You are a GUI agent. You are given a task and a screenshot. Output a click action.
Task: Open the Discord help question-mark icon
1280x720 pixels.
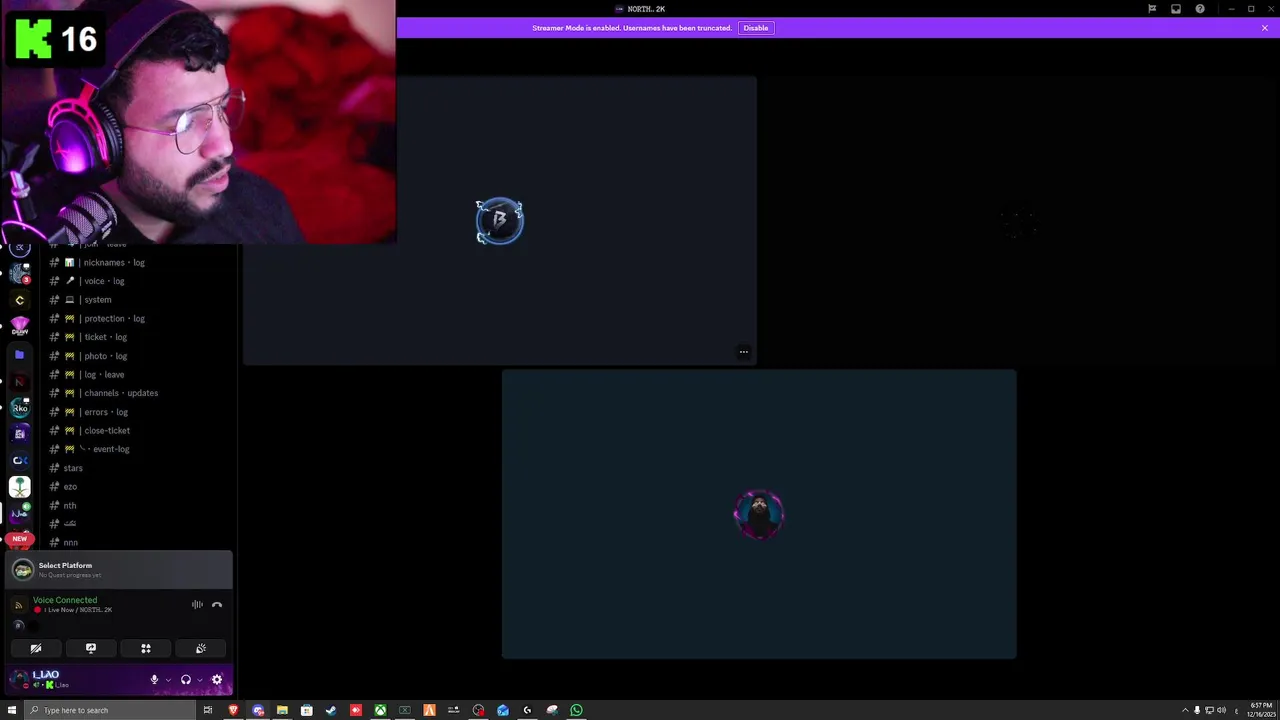[1200, 9]
